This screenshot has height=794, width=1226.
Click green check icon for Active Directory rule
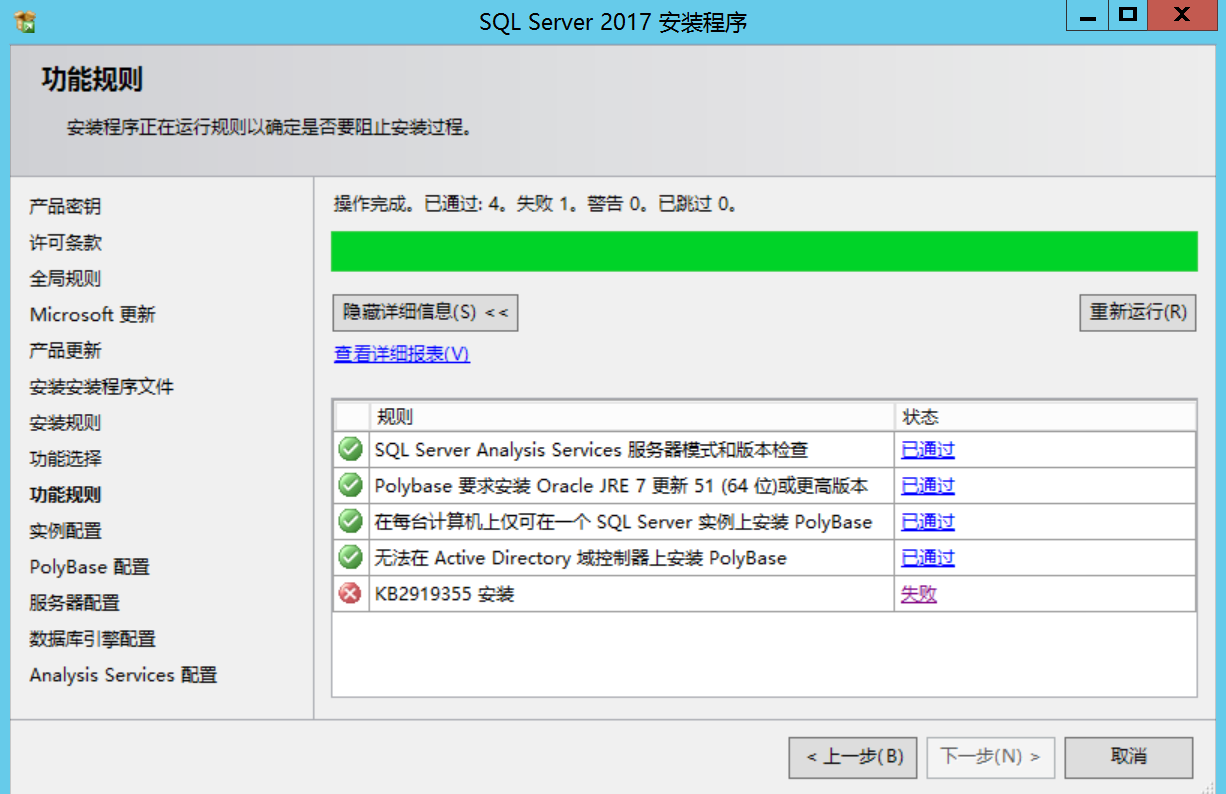350,557
